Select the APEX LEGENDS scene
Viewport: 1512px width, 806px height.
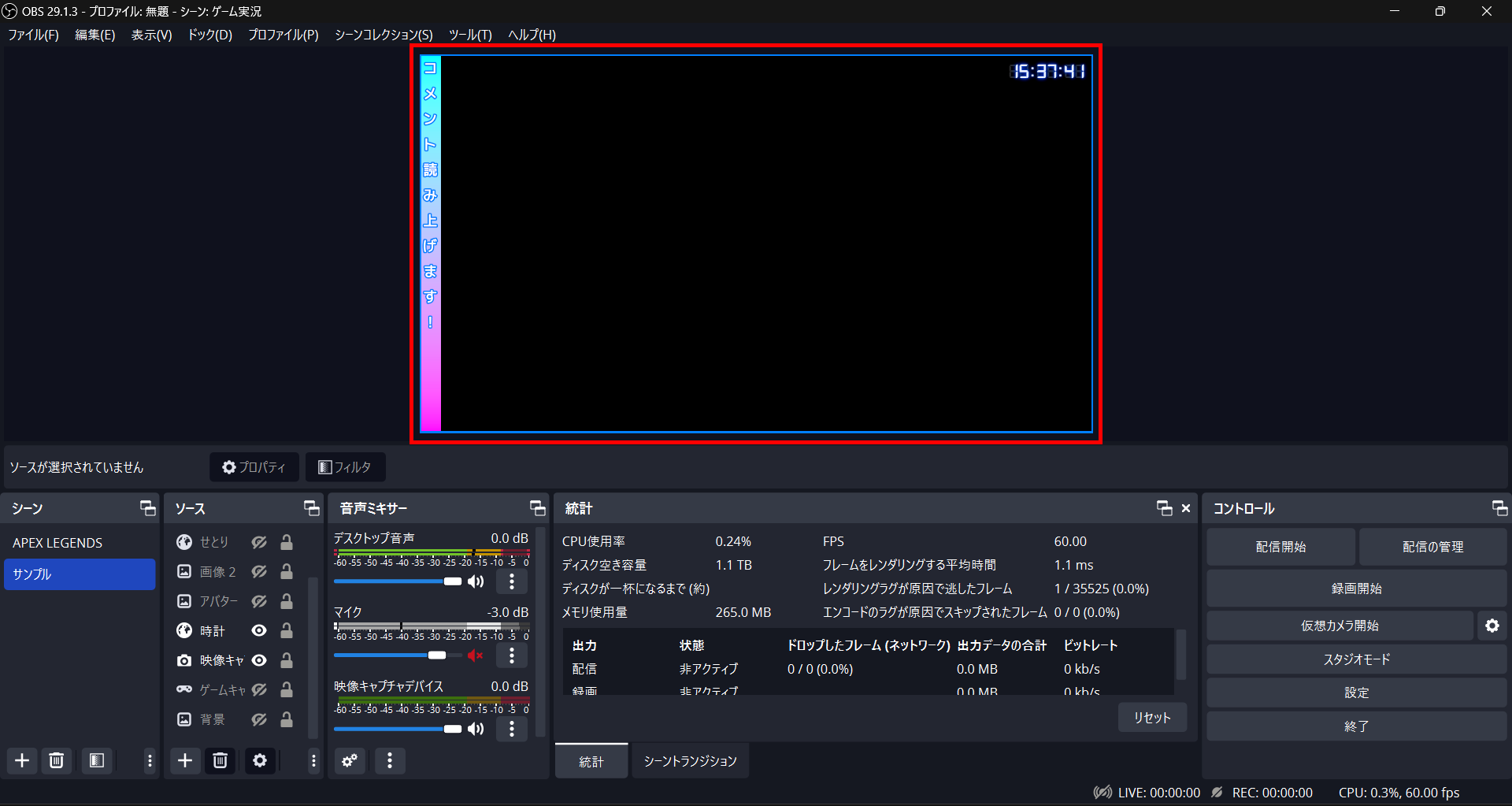coord(80,543)
